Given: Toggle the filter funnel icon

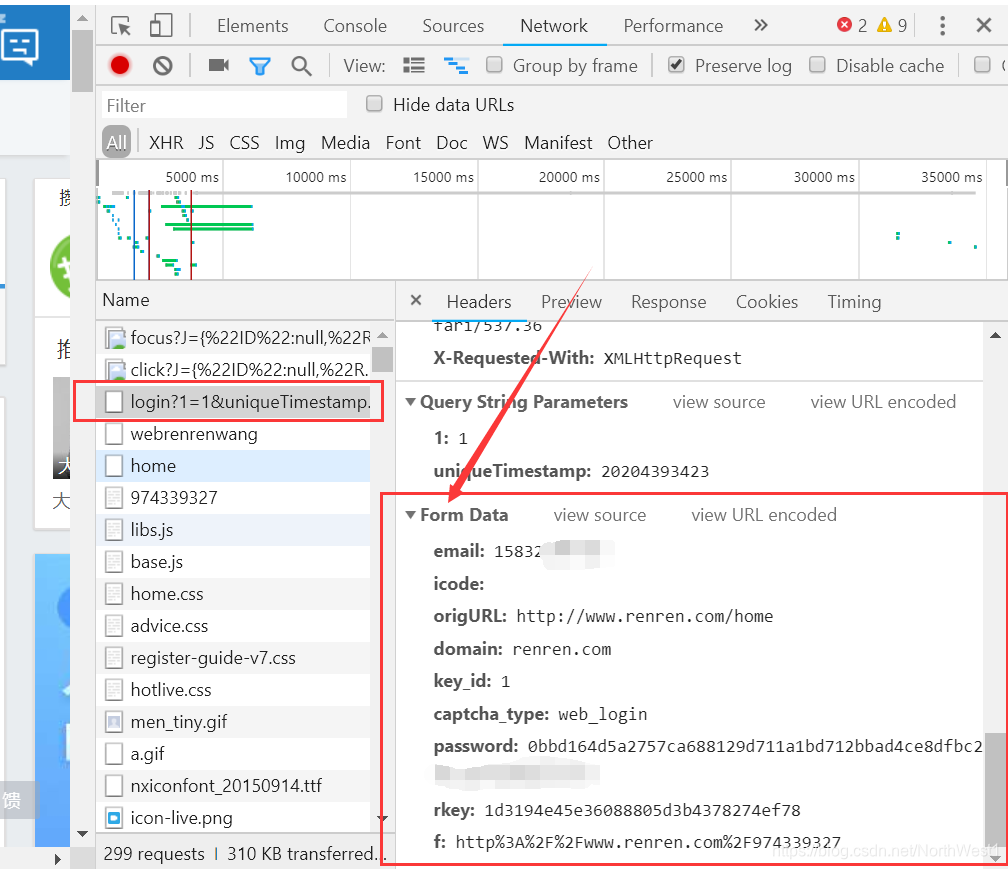Looking at the screenshot, I should [260, 66].
